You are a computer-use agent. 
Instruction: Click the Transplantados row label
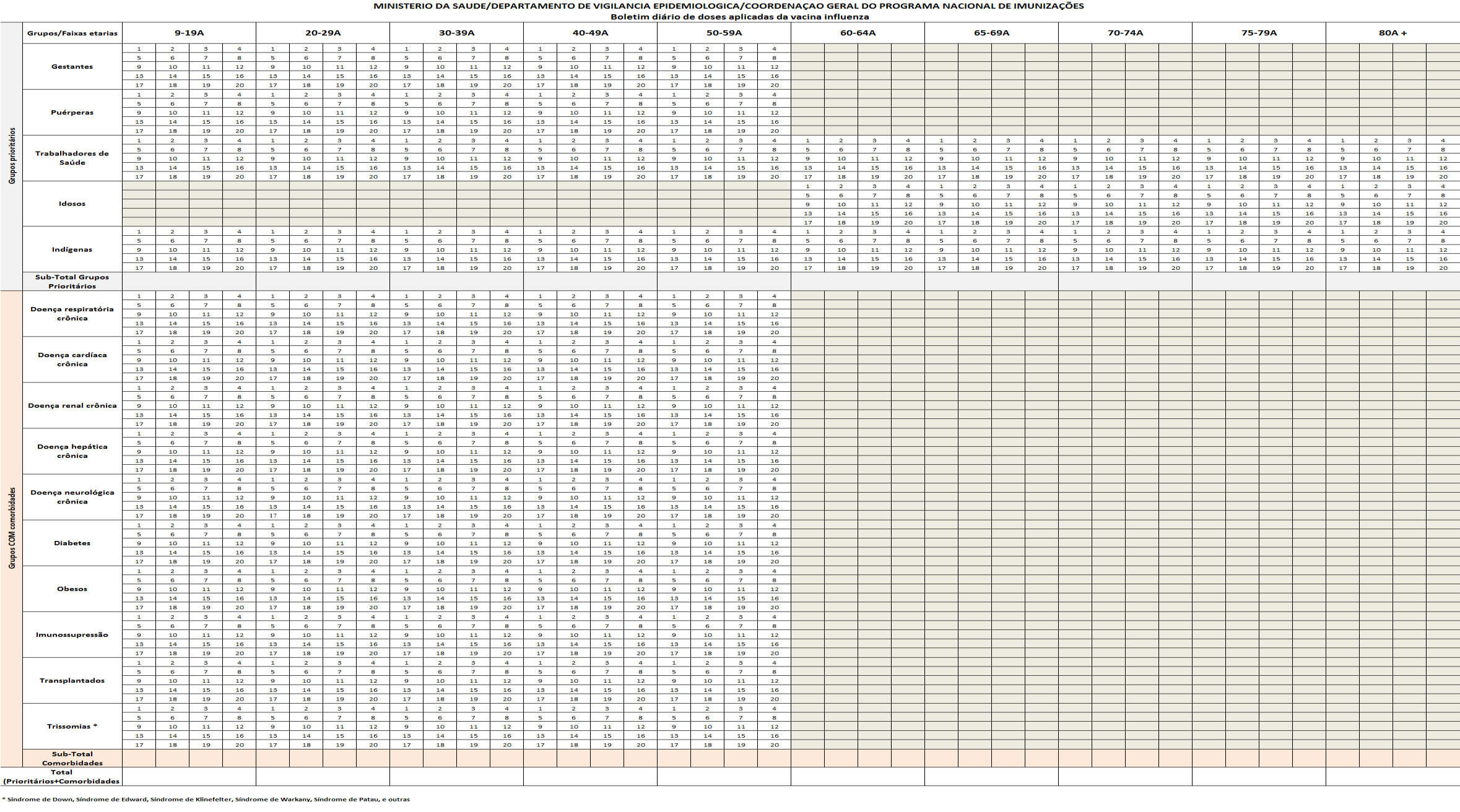coord(72,681)
